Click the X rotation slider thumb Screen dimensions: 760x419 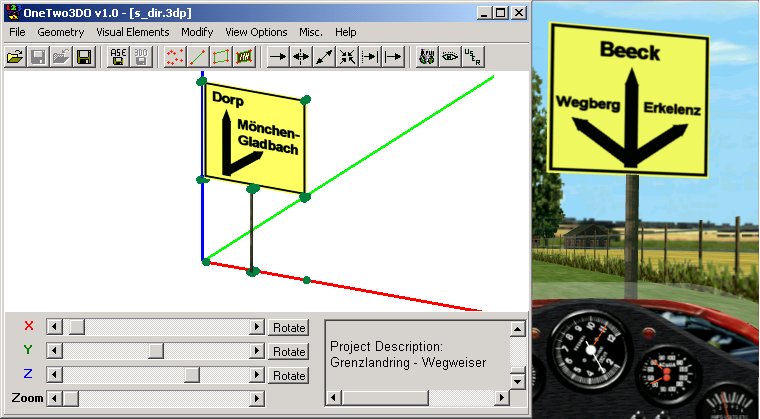(x=77, y=327)
